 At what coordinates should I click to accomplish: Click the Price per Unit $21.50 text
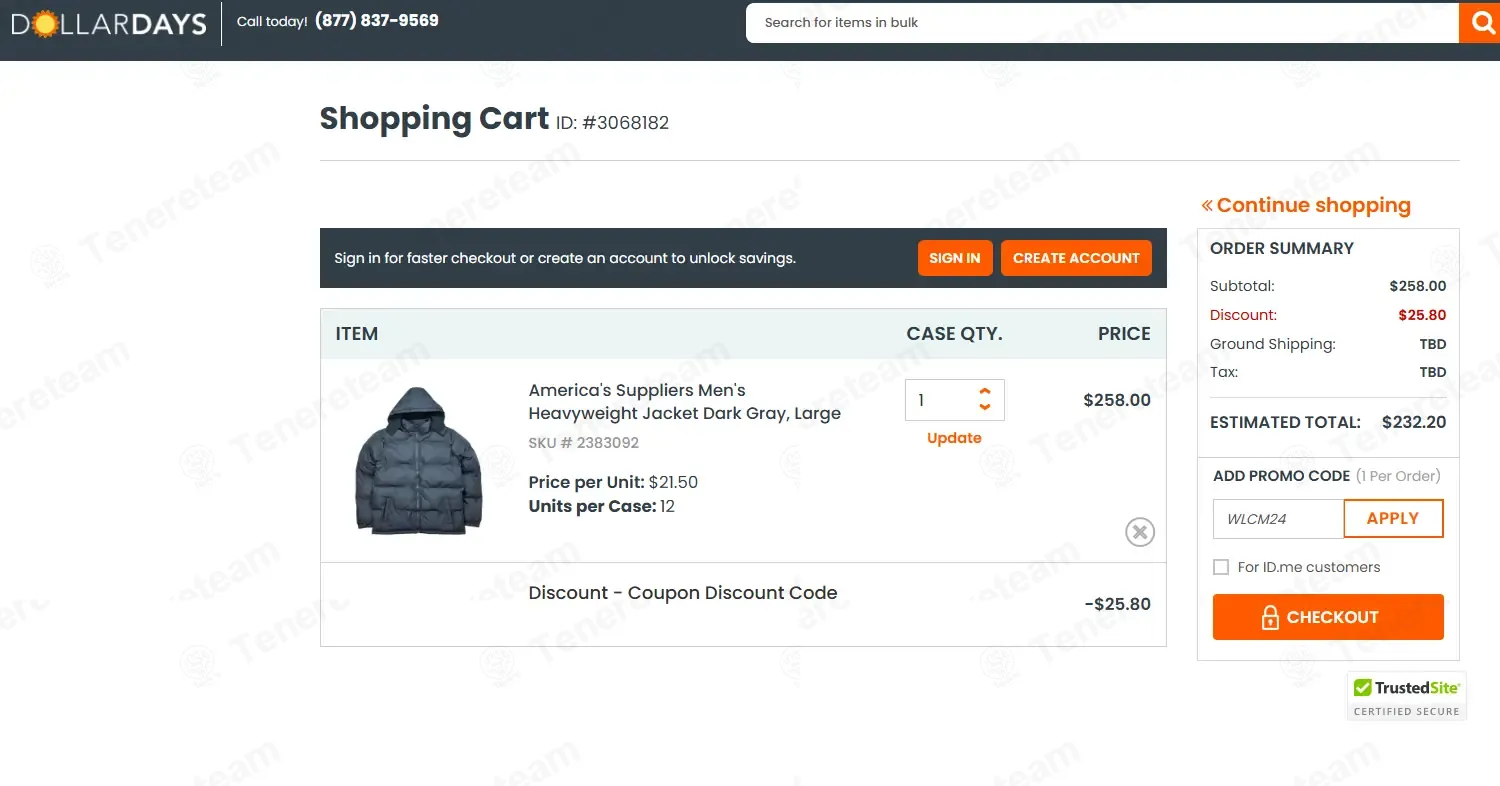point(613,482)
